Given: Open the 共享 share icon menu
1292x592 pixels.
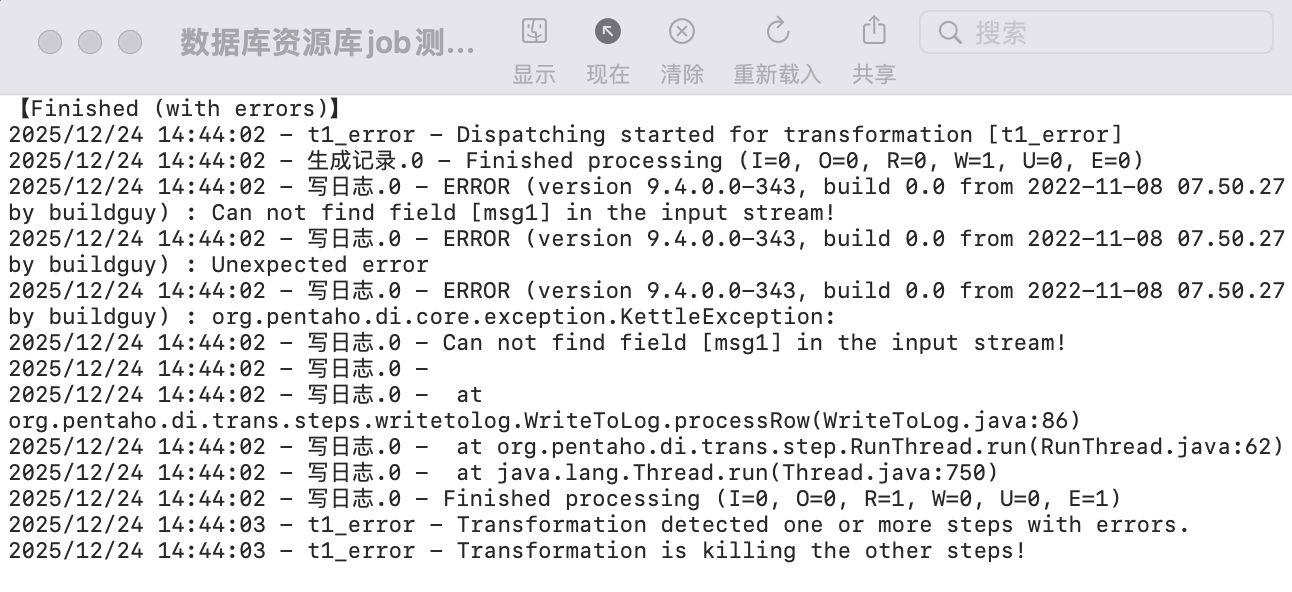Looking at the screenshot, I should pyautogui.click(x=874, y=30).
